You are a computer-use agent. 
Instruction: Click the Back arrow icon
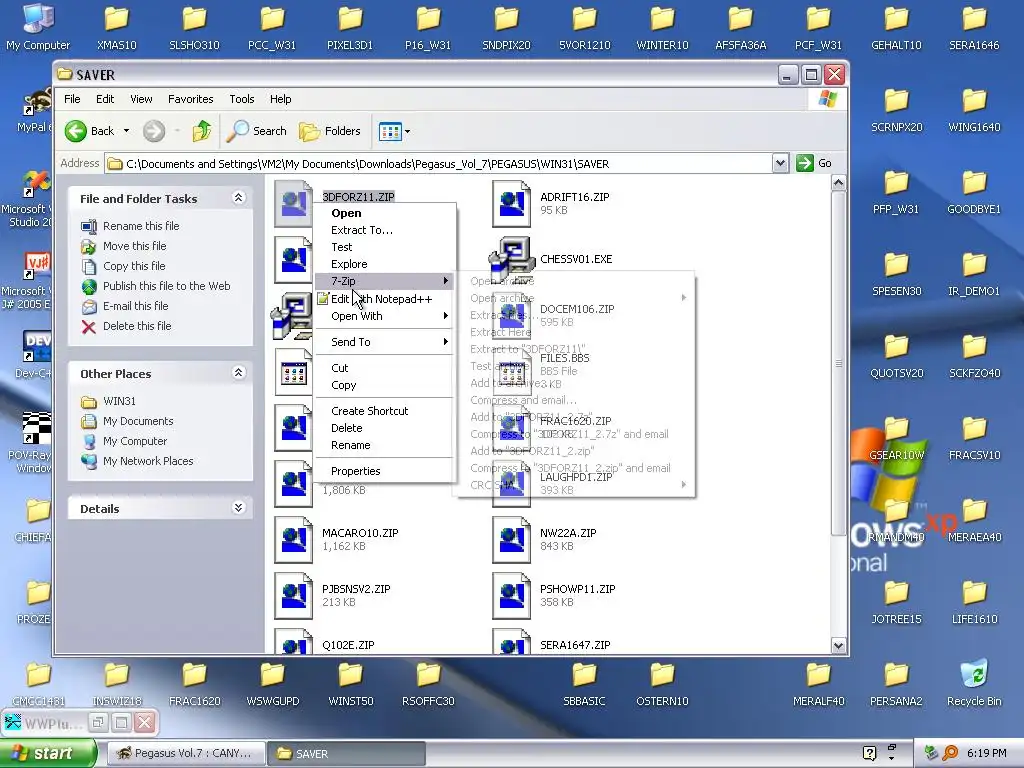(76, 131)
